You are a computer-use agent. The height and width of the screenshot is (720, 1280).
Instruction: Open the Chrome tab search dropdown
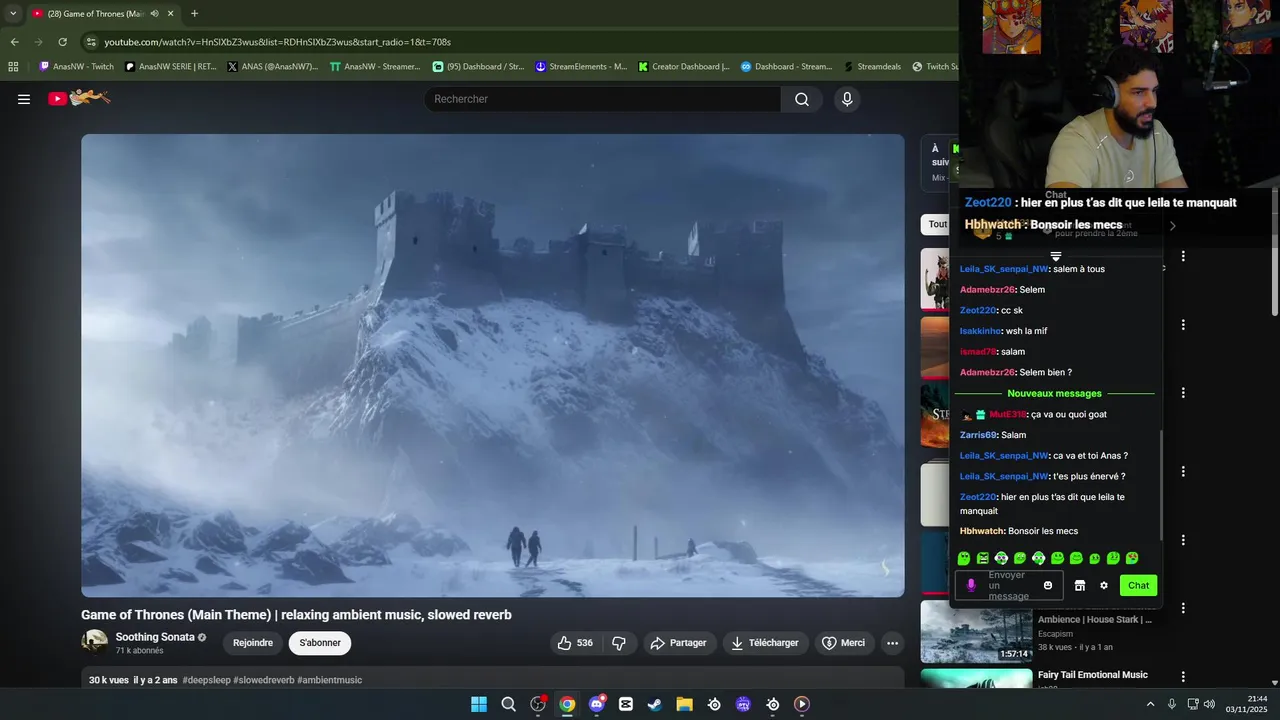(13, 14)
